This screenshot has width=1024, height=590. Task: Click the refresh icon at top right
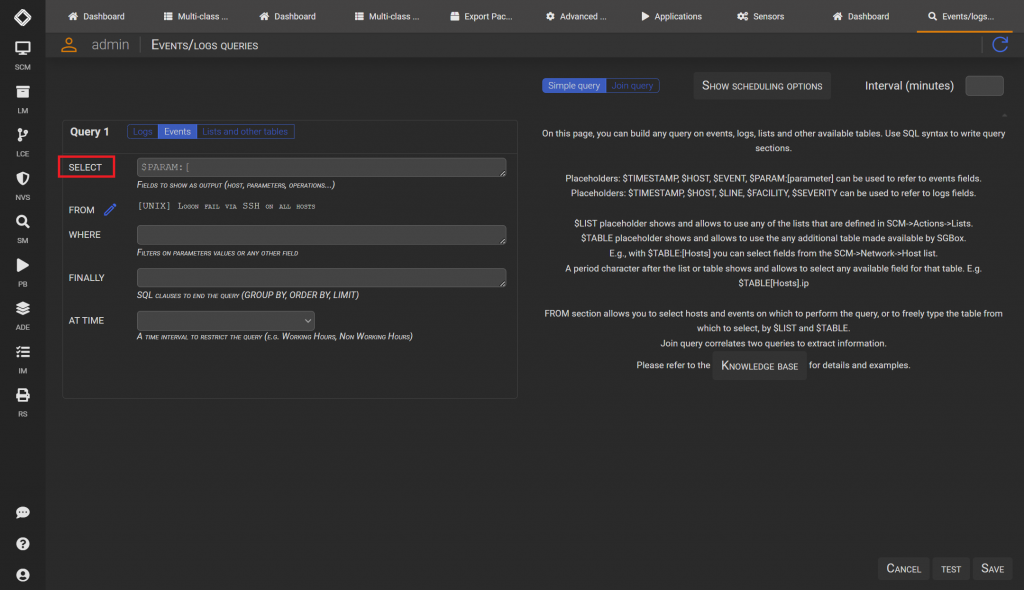pos(1000,44)
